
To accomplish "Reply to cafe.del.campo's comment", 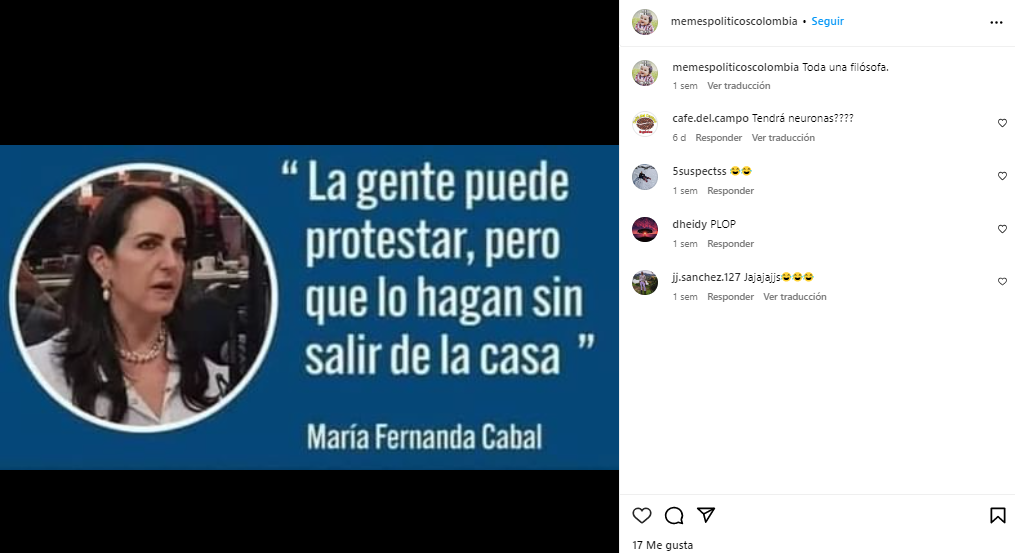I will 719,138.
